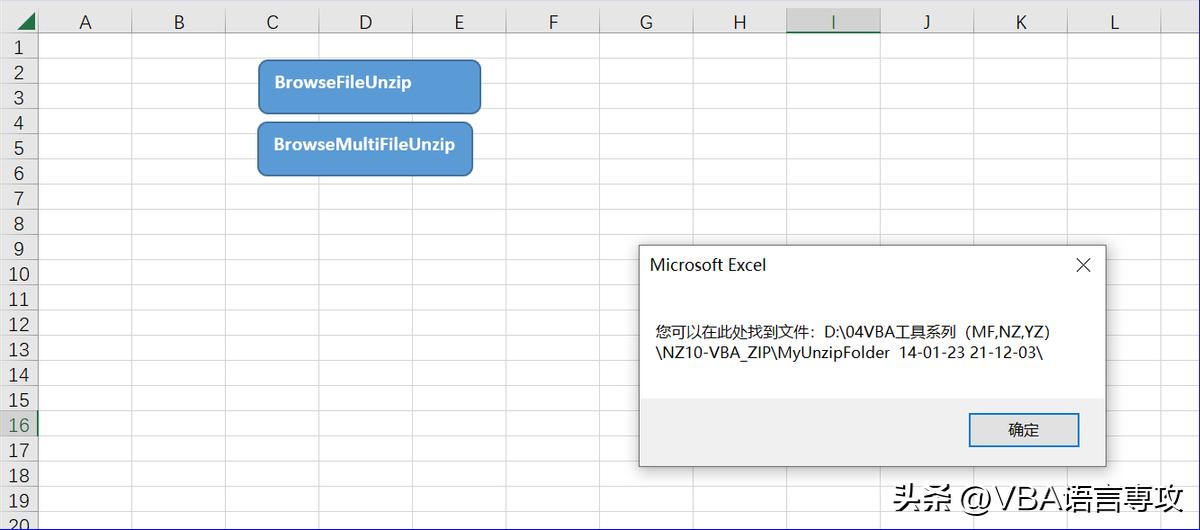
Task: Select row 4 header
Action: tap(19, 122)
